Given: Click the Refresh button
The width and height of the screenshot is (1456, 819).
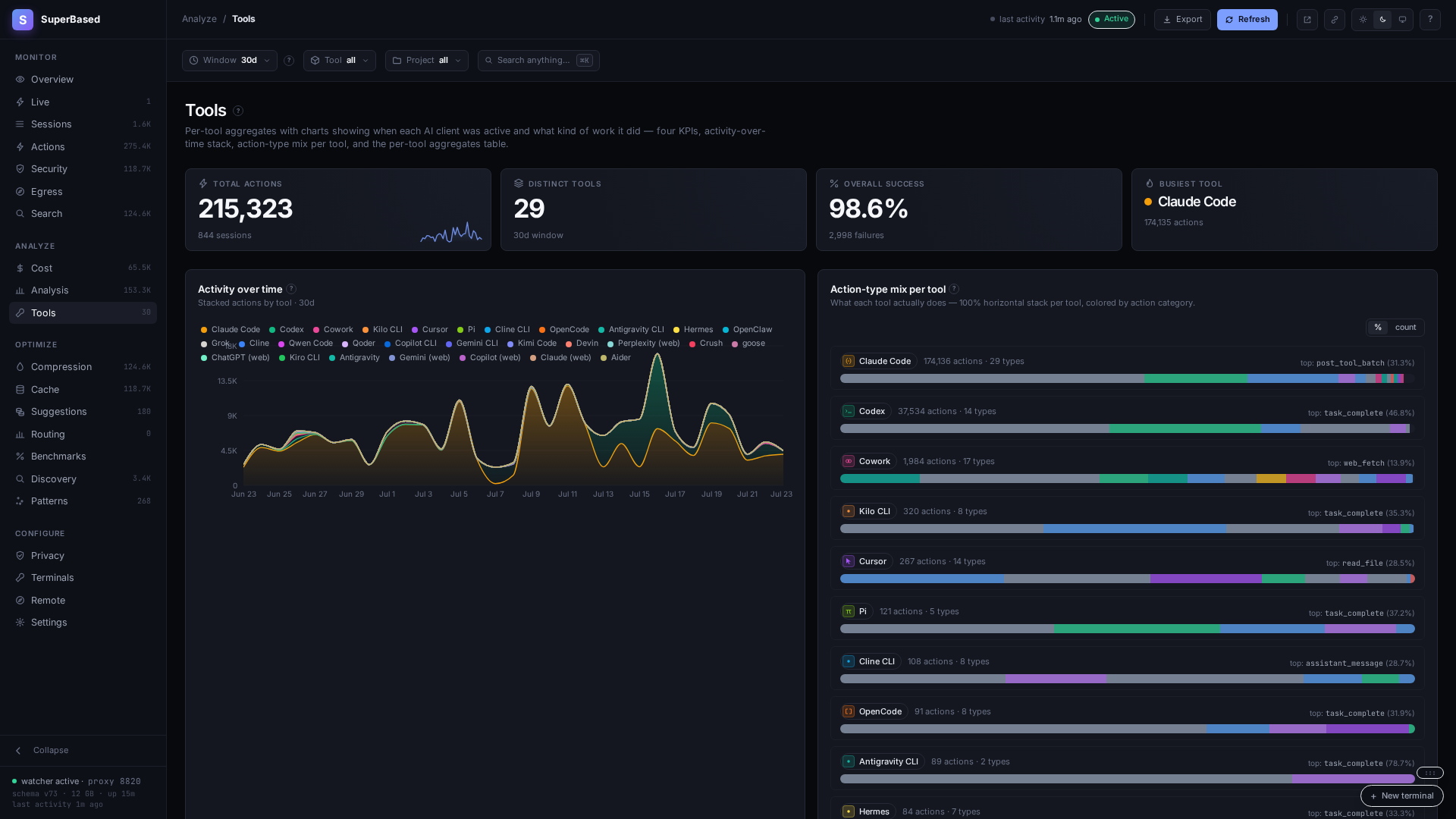Looking at the screenshot, I should pyautogui.click(x=1247, y=20).
